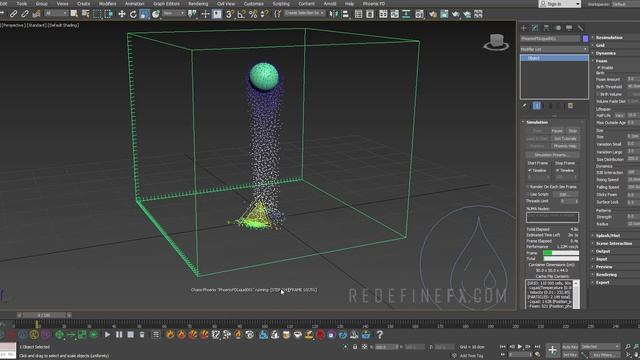Open the Create command panel tab
The width and height of the screenshot is (640, 360).
(x=524, y=28)
